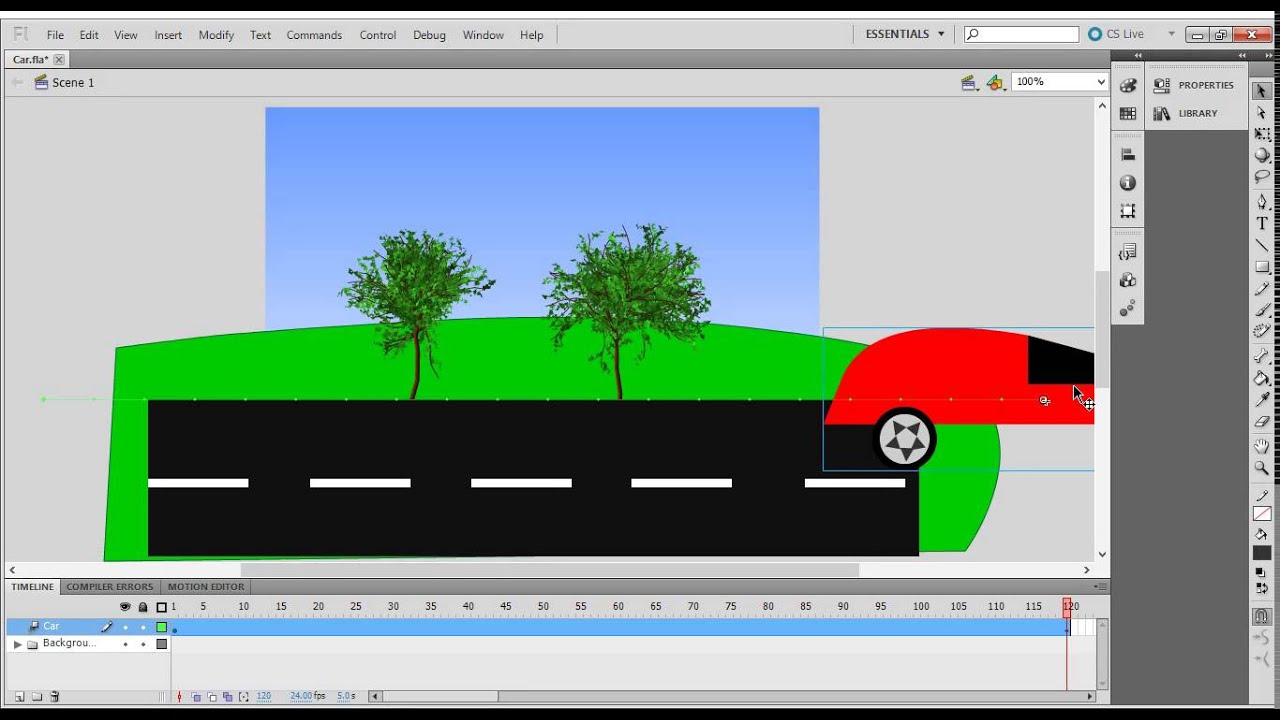The width and height of the screenshot is (1280, 720).
Task: Toggle show/hide all layers eye icon
Action: [125, 607]
